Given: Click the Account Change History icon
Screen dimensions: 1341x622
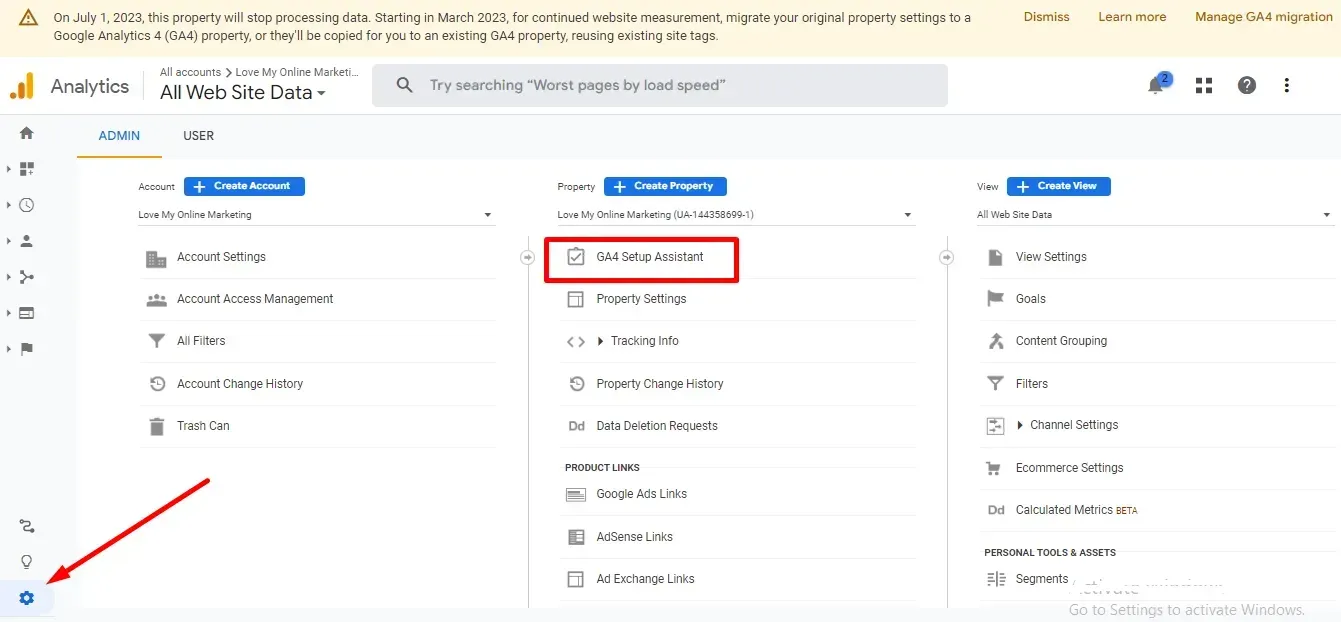Looking at the screenshot, I should tap(156, 384).
